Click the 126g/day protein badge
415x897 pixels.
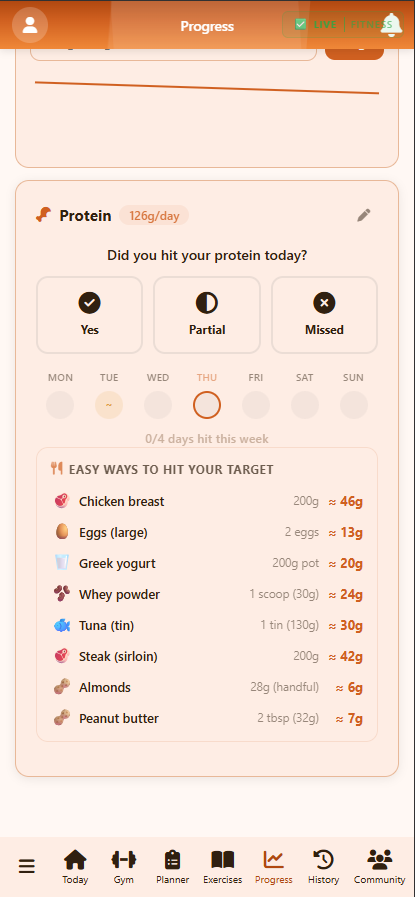click(154, 216)
